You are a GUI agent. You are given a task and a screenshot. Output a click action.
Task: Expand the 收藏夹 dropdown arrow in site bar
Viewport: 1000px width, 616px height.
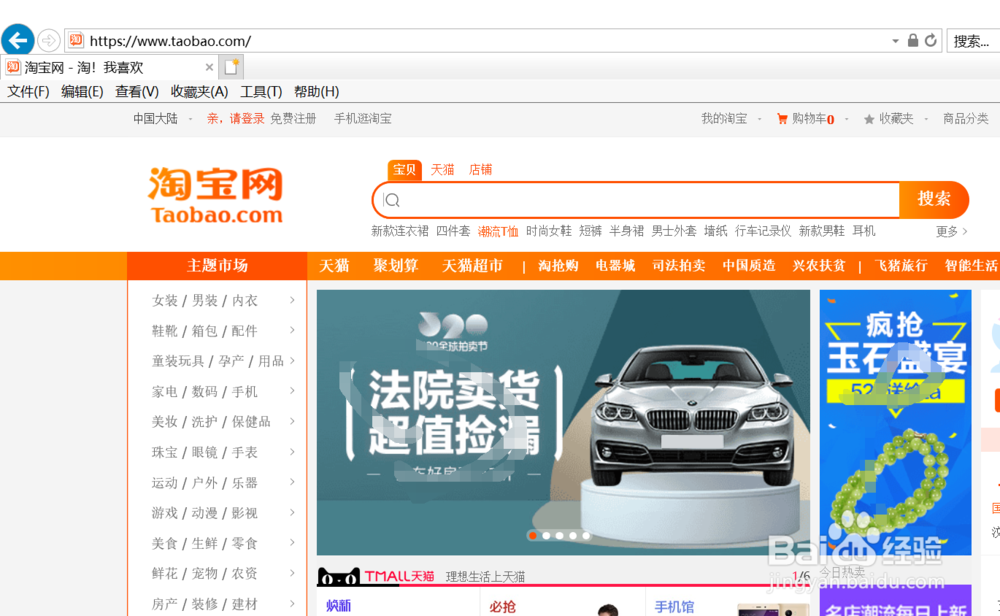pyautogui.click(x=925, y=119)
